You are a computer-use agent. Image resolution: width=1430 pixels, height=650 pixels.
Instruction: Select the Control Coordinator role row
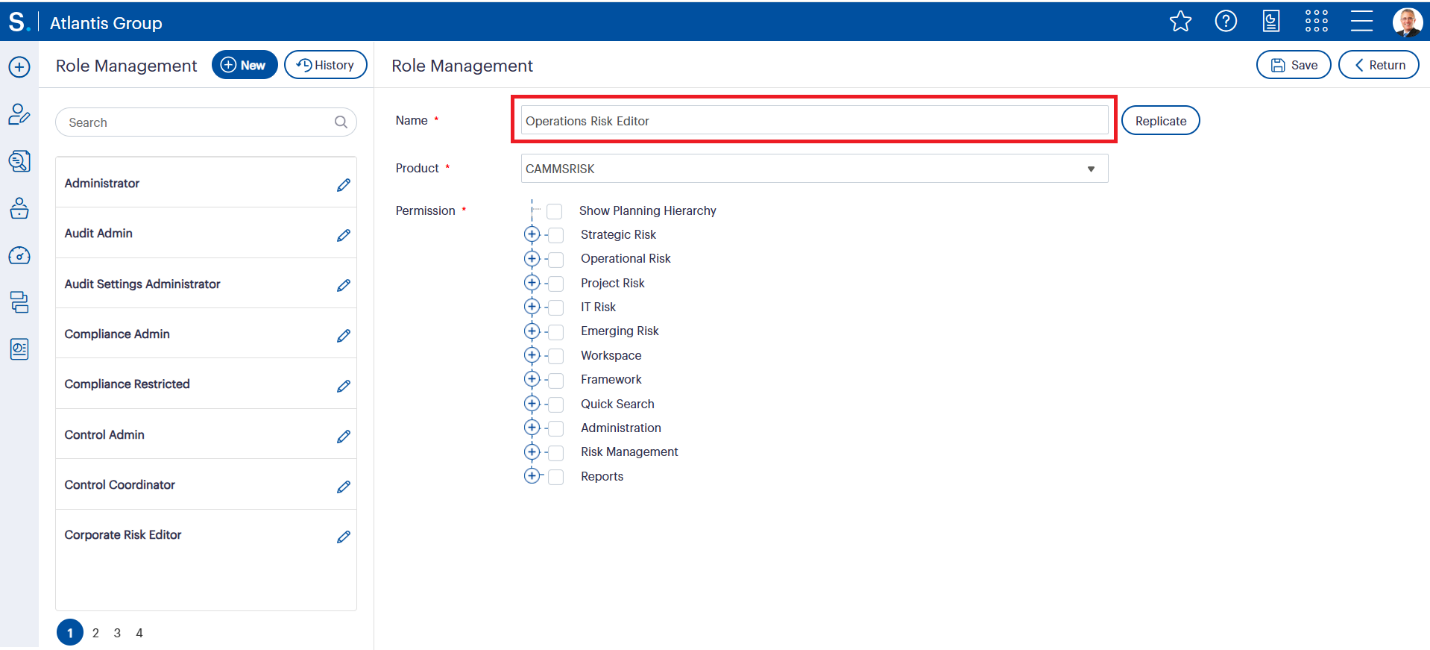pos(206,485)
